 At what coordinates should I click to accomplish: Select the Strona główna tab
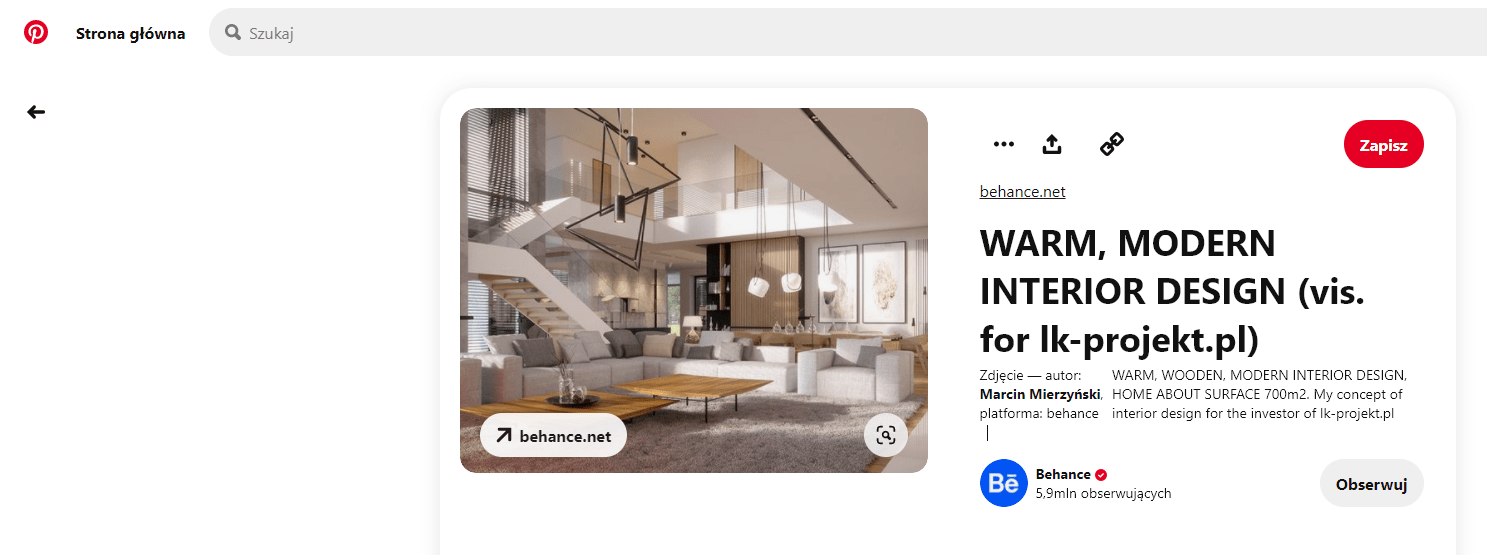130,33
